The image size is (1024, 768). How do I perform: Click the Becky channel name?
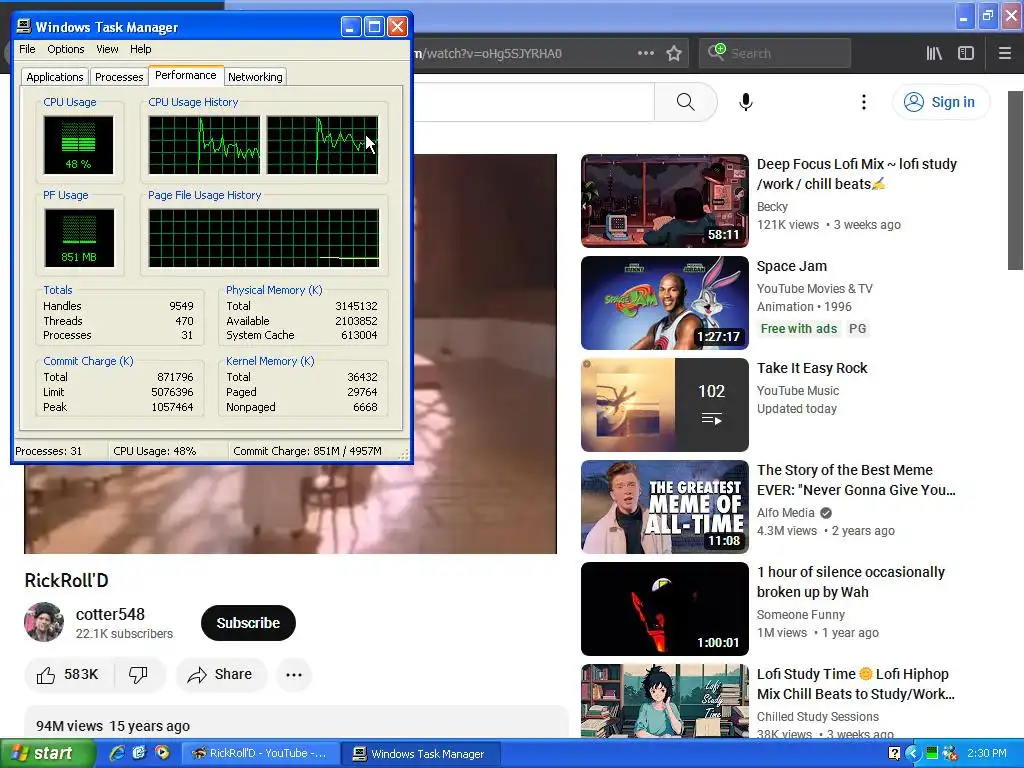[772, 206]
